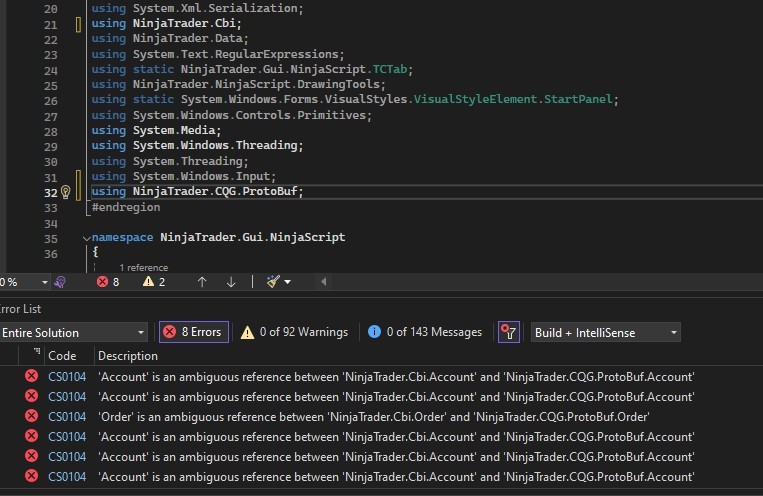Open the Build + IntelliSense dropdown
This screenshot has height=496, width=763.
point(606,332)
